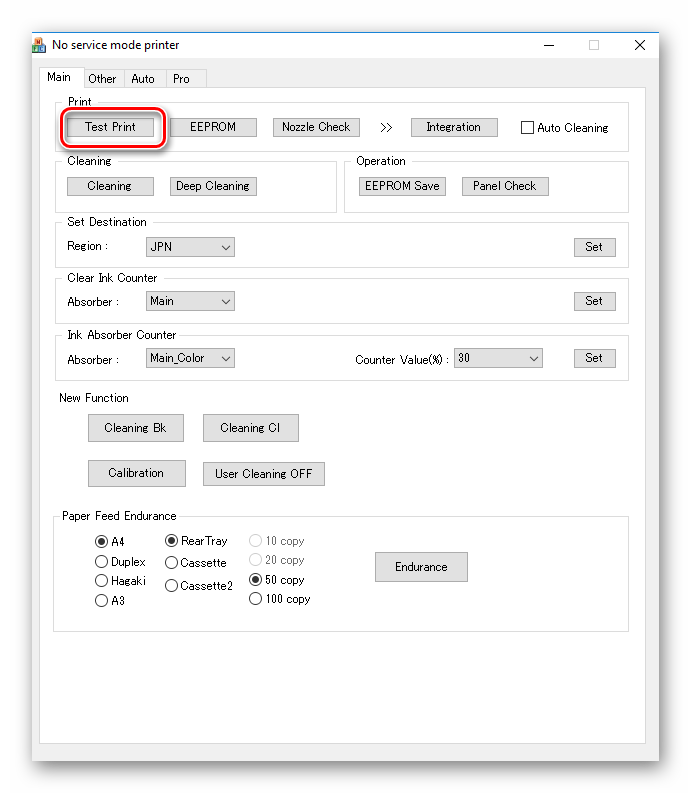Expand the Clear Ink Counter absorber dropdown
Image resolution: width=691 pixels, height=793 pixels.
click(190, 301)
